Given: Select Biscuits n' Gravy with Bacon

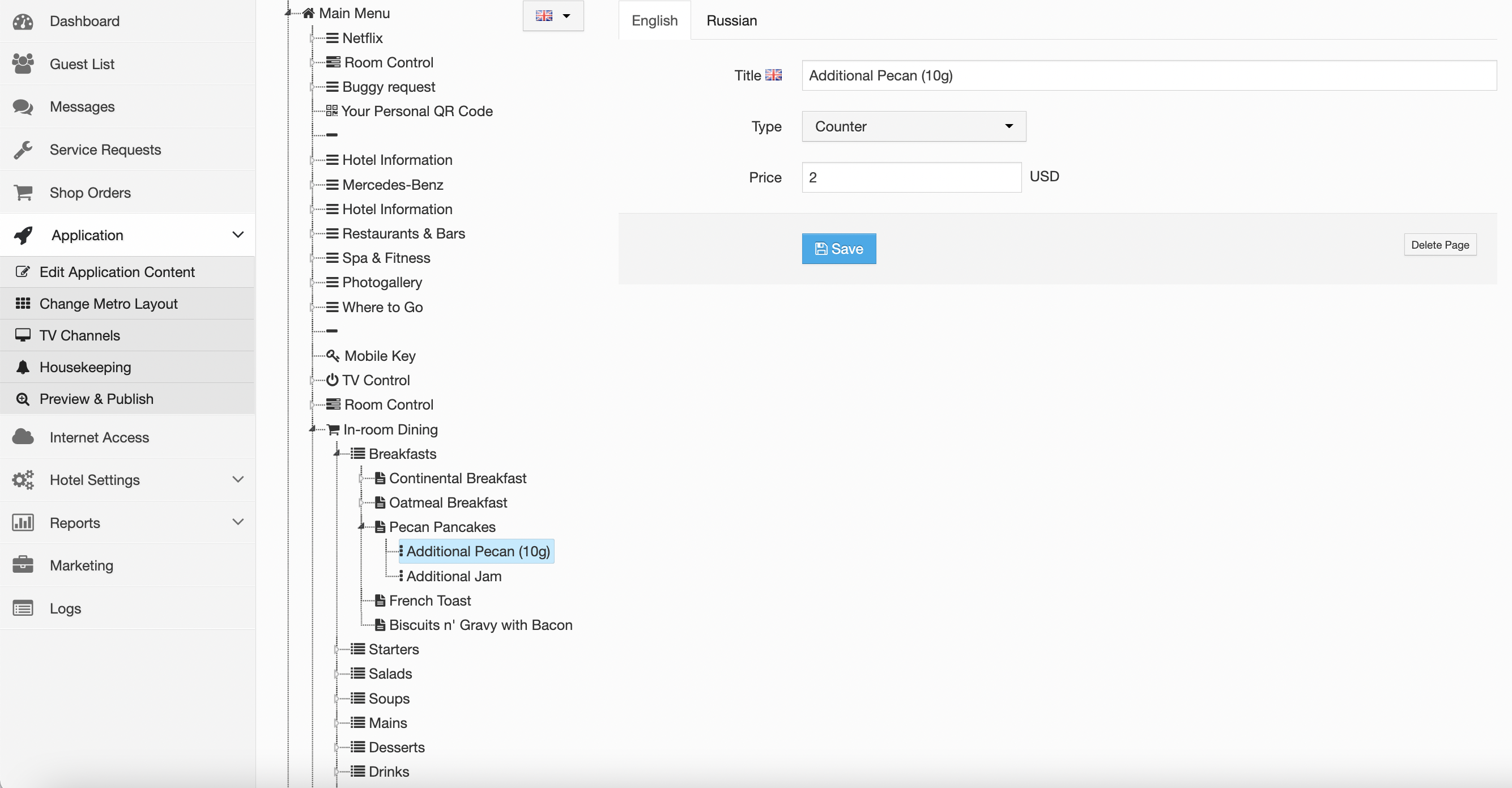Looking at the screenshot, I should click(x=480, y=625).
